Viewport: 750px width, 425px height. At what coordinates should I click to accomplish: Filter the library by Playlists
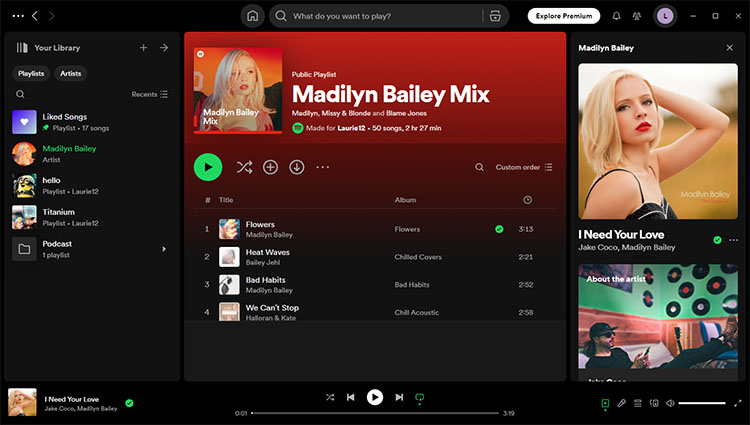tap(31, 73)
